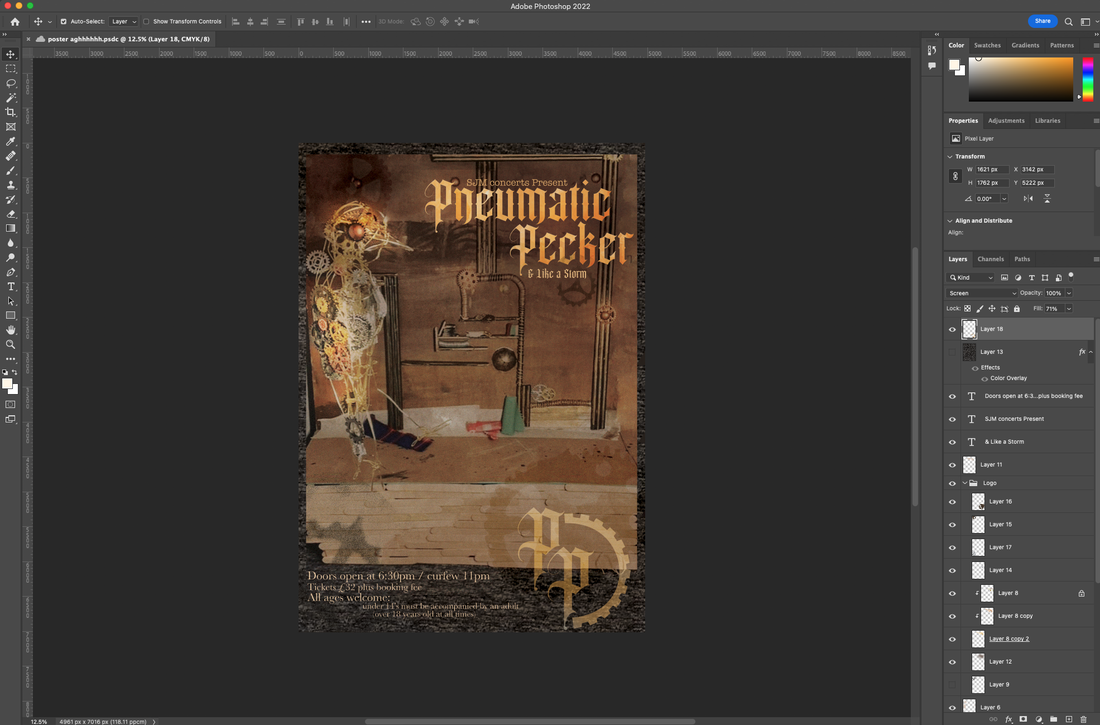Switch to the Adjustments tab
Viewport: 1100px width, 725px height.
pyautogui.click(x=1006, y=121)
